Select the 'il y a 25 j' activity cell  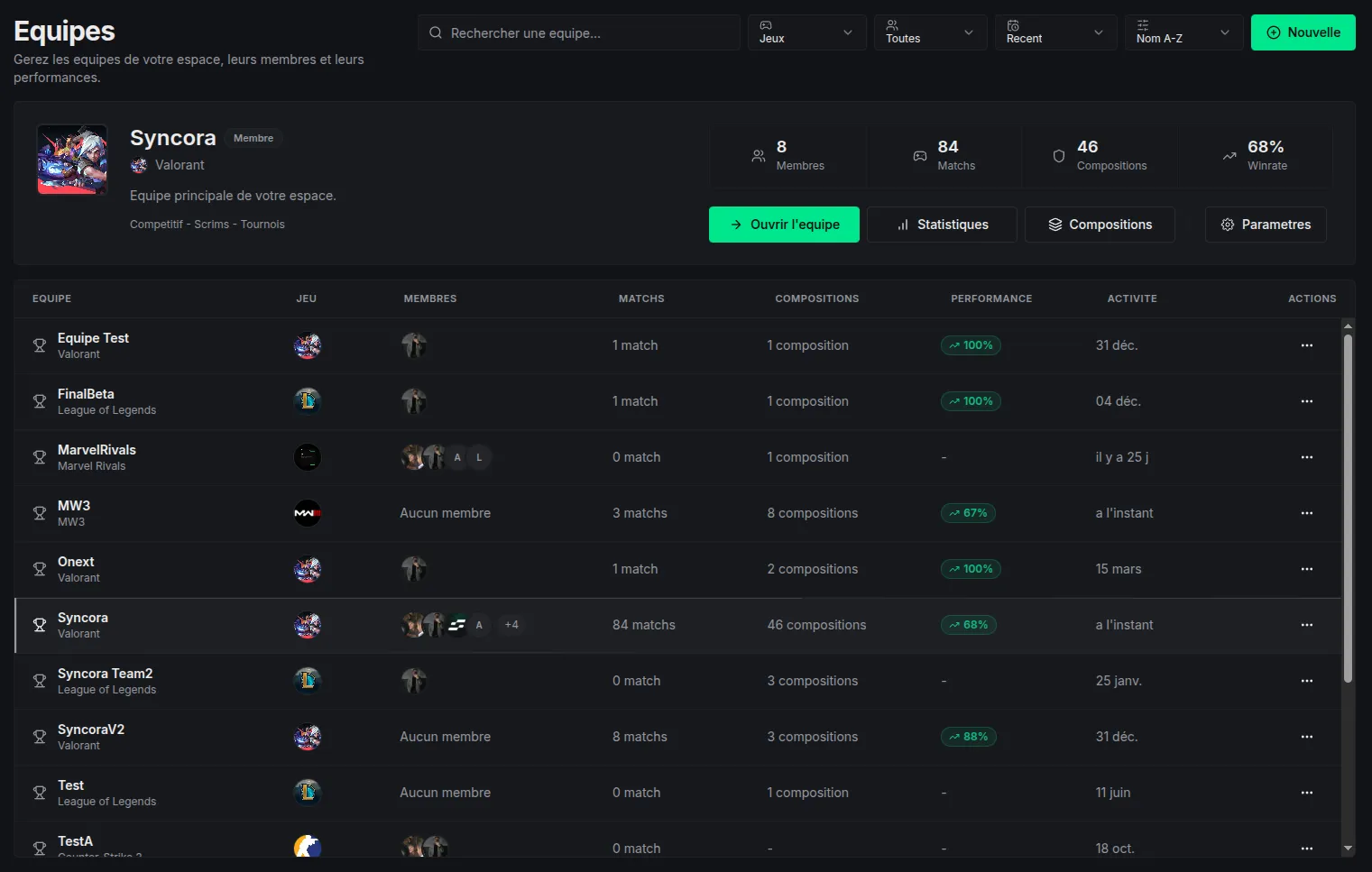click(x=1121, y=457)
